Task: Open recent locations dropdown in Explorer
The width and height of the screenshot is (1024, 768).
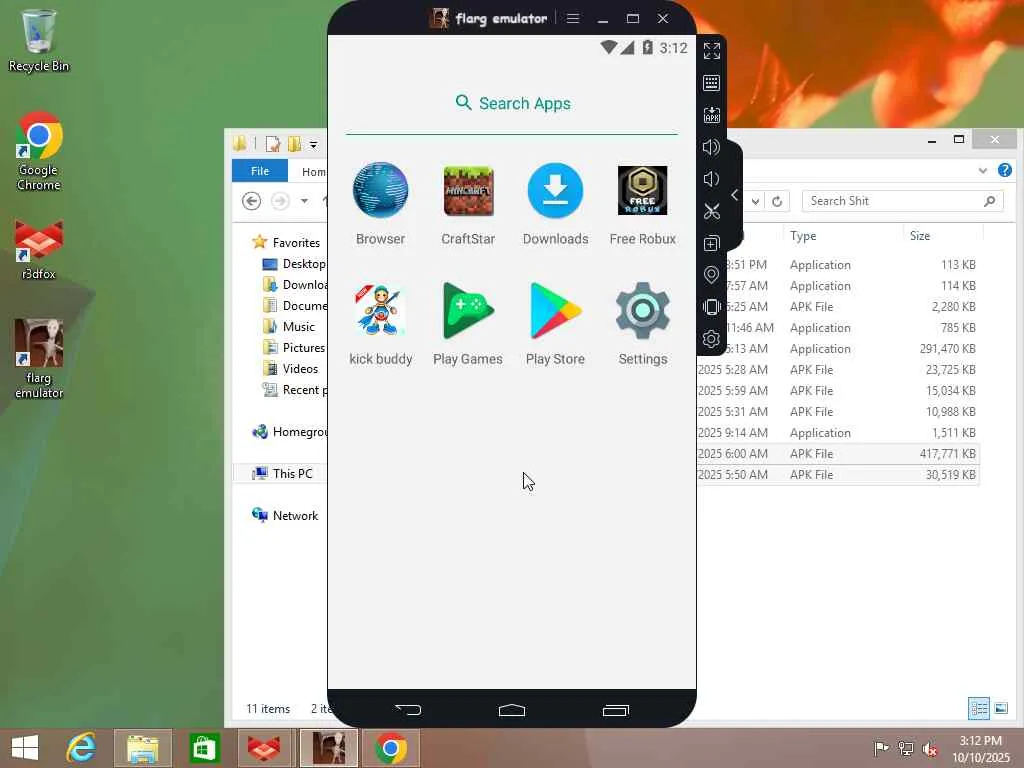Action: (x=304, y=201)
